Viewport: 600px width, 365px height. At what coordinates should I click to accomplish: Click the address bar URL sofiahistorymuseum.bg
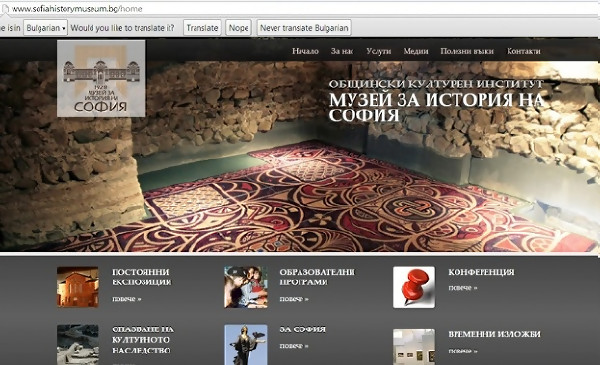coord(77,8)
